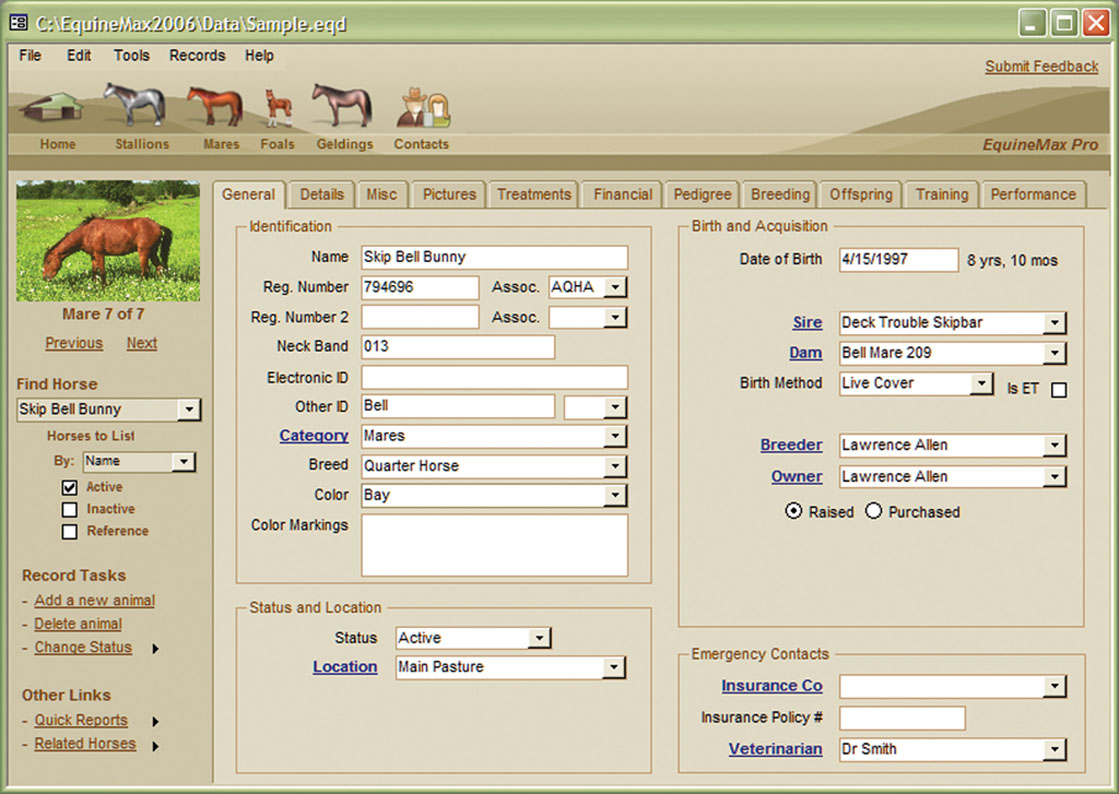This screenshot has width=1119, height=794.
Task: Open the Home screen icon
Action: 56,110
